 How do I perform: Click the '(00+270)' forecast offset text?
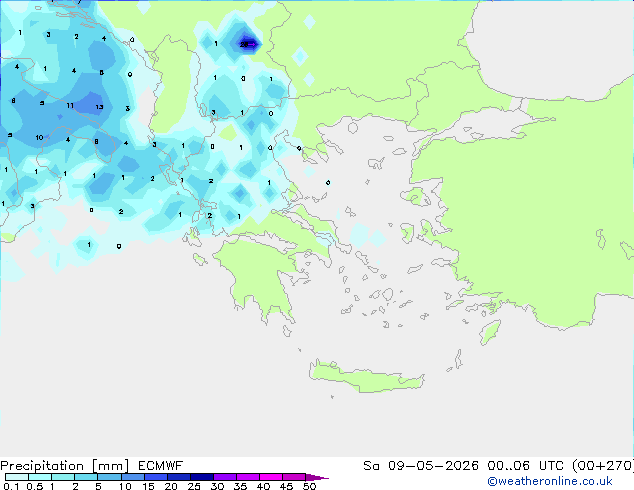(602, 466)
